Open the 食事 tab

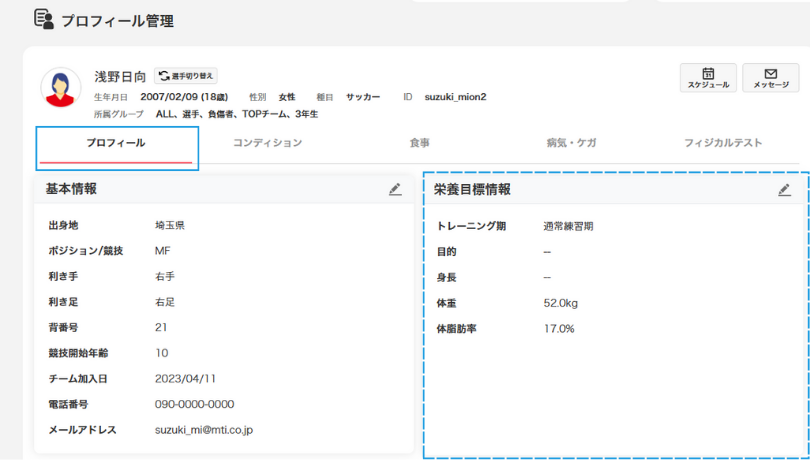[x=419, y=143]
